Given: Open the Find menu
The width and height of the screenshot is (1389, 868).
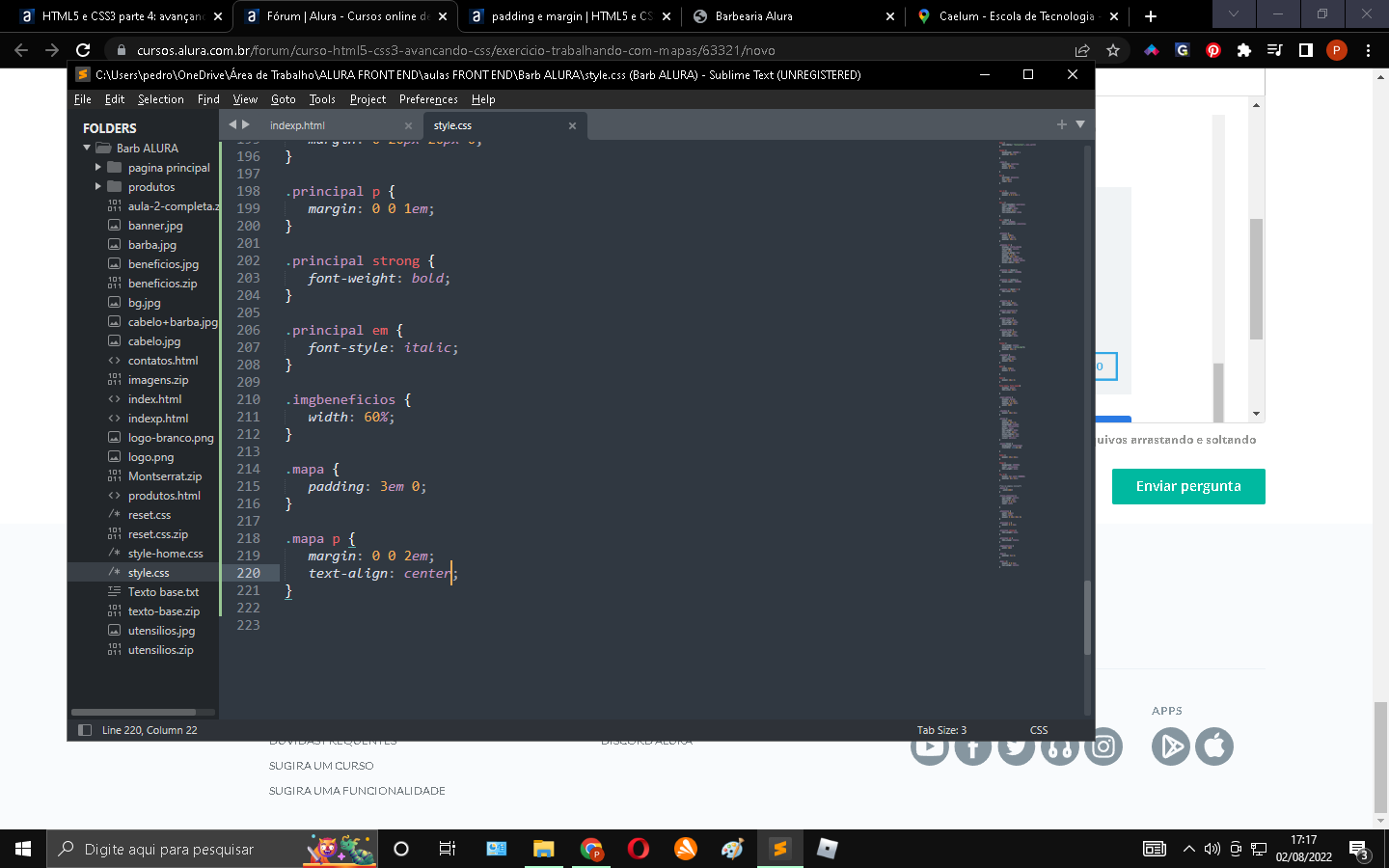Looking at the screenshot, I should (x=208, y=99).
